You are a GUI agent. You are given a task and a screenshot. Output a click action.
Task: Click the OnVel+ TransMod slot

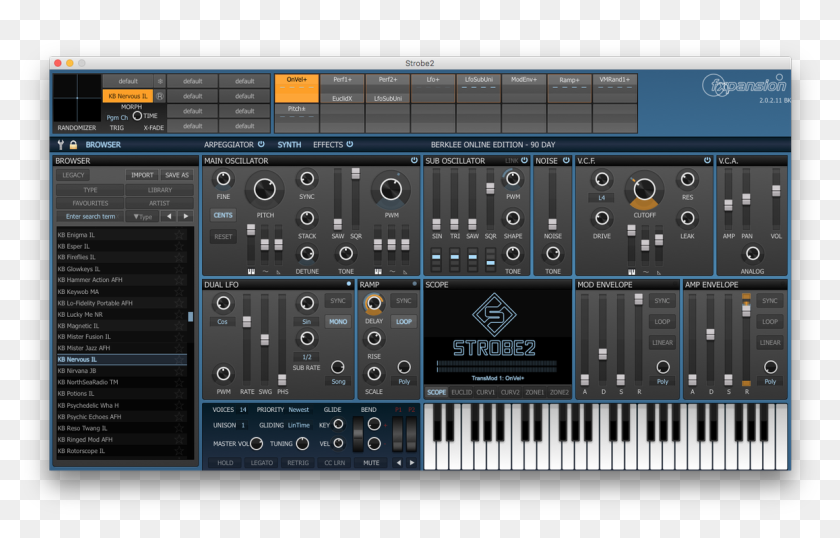[296, 88]
